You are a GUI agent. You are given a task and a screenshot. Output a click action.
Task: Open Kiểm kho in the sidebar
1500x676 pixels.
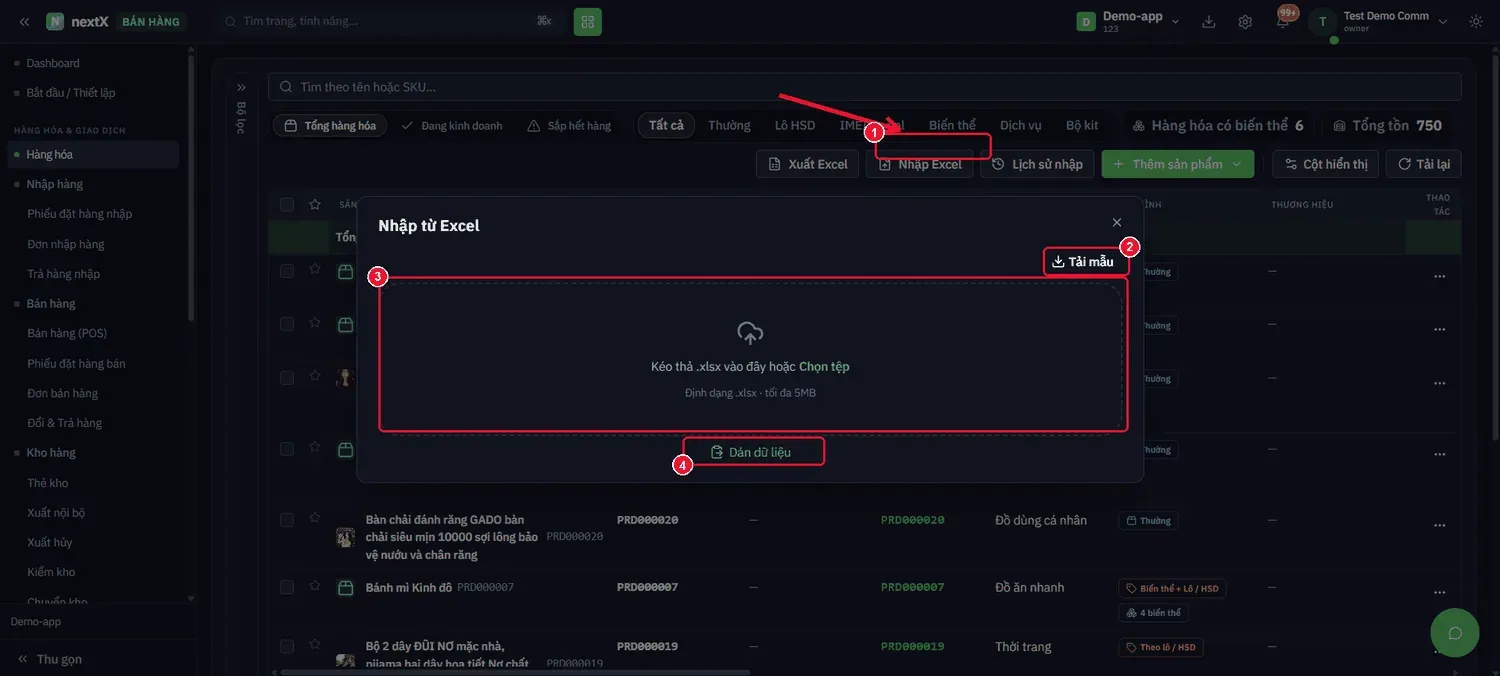[51, 572]
